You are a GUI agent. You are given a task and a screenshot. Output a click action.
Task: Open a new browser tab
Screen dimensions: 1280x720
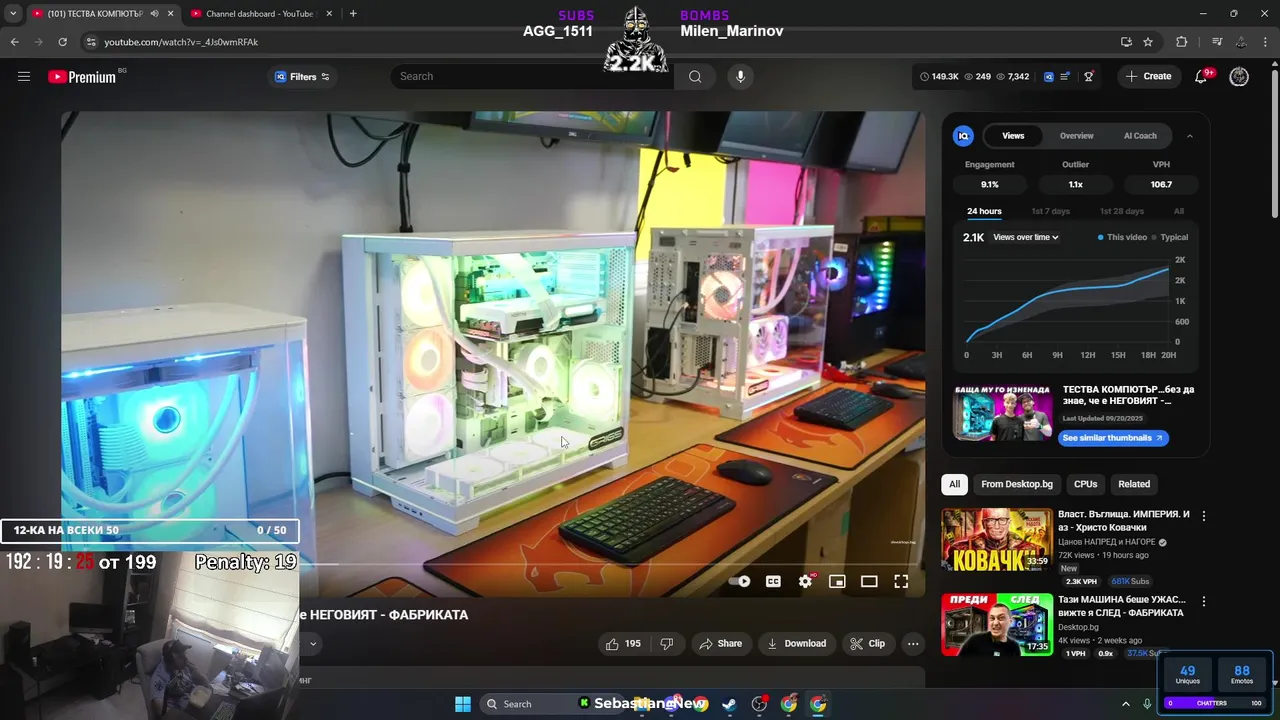[353, 14]
